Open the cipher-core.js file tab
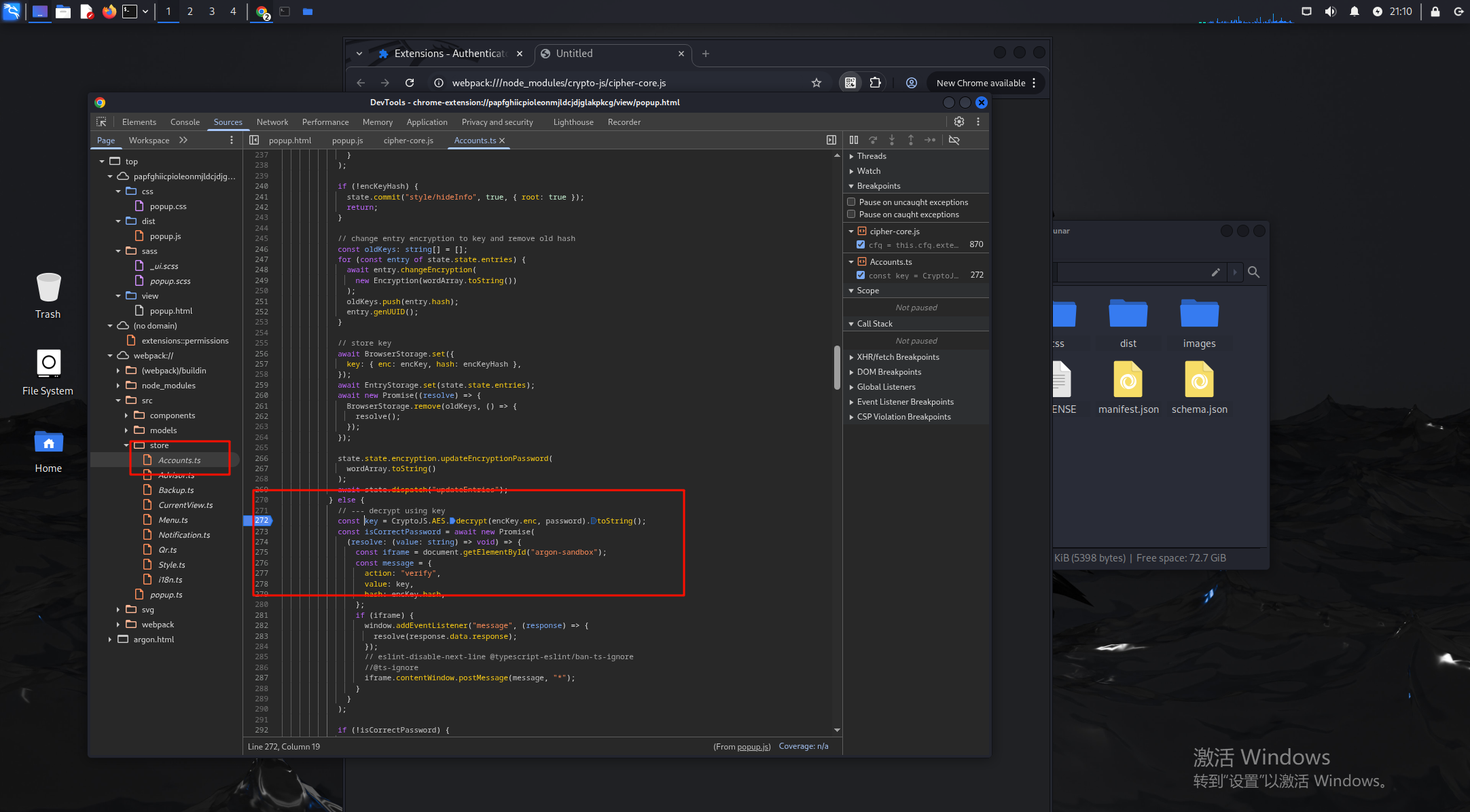The width and height of the screenshot is (1470, 812). tap(408, 141)
